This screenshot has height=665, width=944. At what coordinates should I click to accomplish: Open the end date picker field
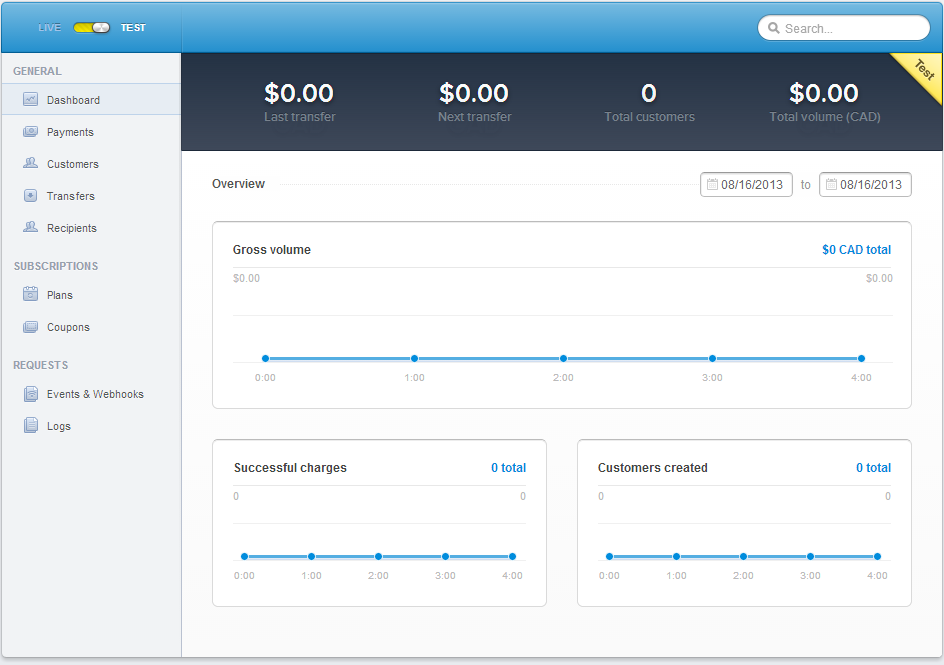point(865,185)
